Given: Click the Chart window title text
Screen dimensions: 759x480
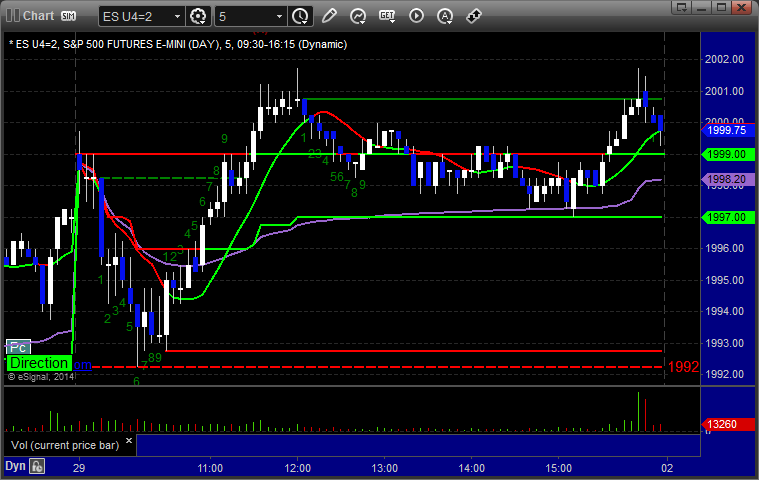Looking at the screenshot, I should (38, 16).
